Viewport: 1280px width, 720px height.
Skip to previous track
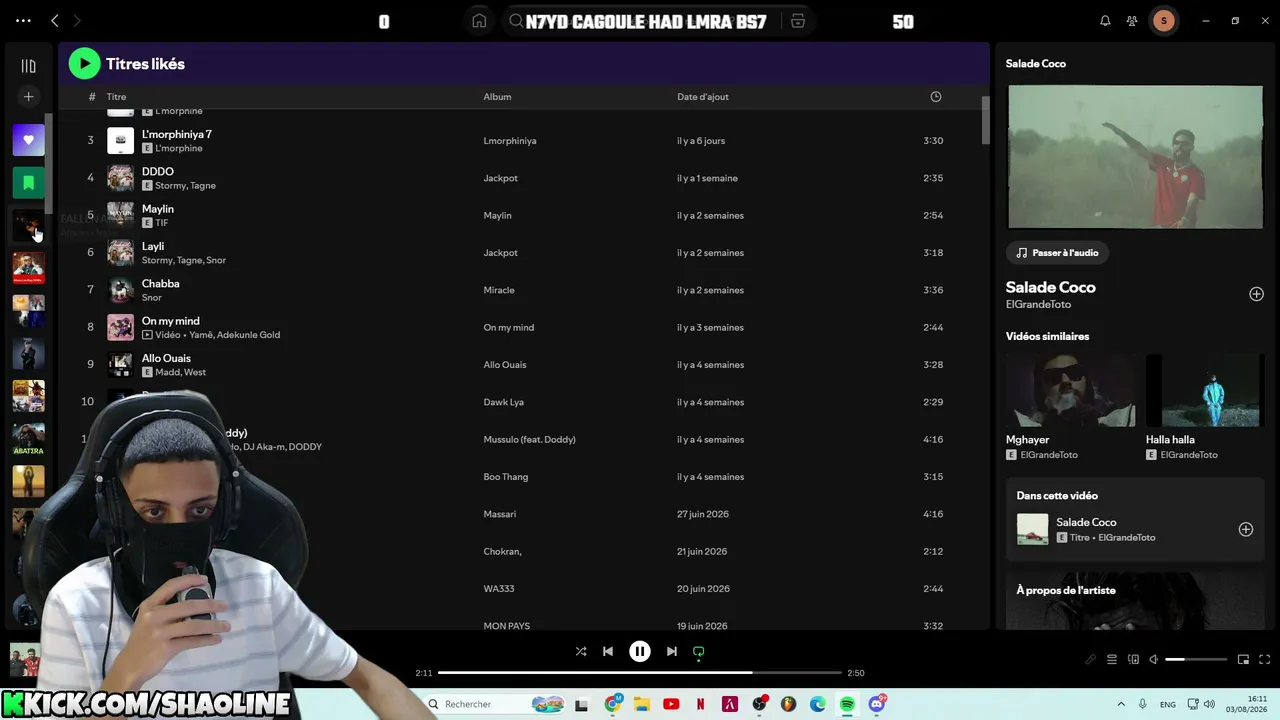(608, 651)
